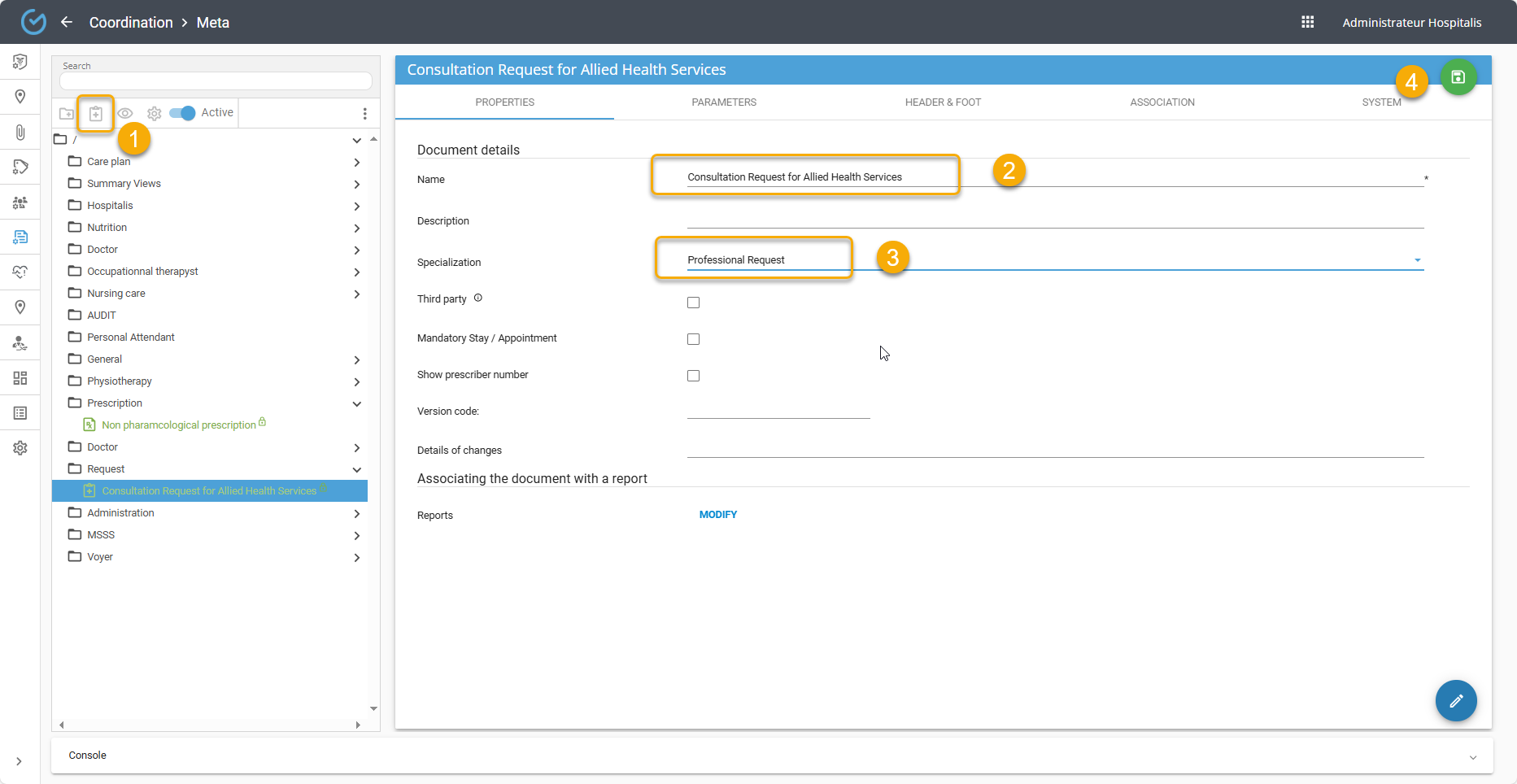Screen dimensions: 1517x784
Task: Click the MODIFY reports link
Action: coord(717,515)
